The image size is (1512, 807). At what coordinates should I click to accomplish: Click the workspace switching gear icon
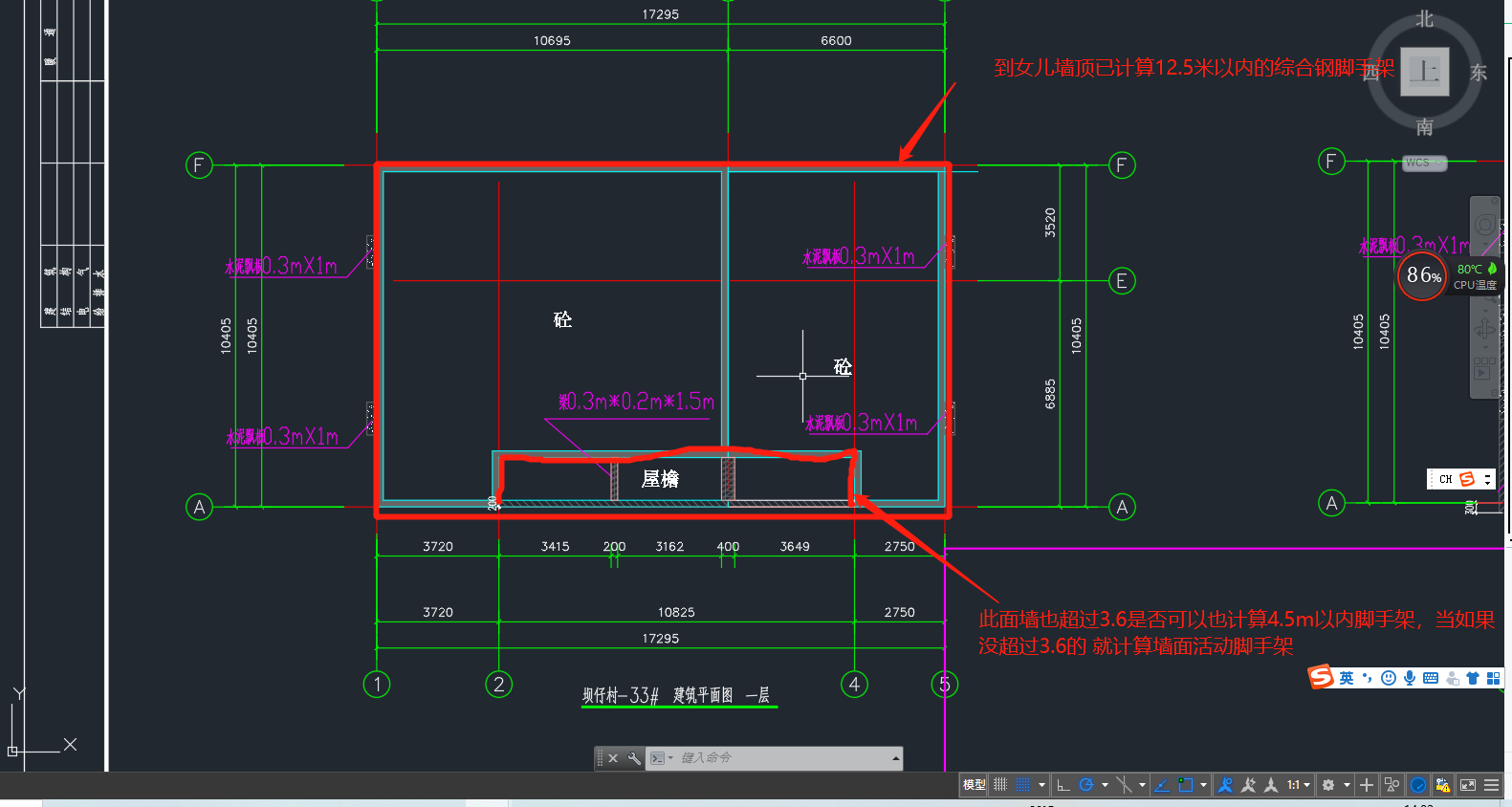point(1328,785)
